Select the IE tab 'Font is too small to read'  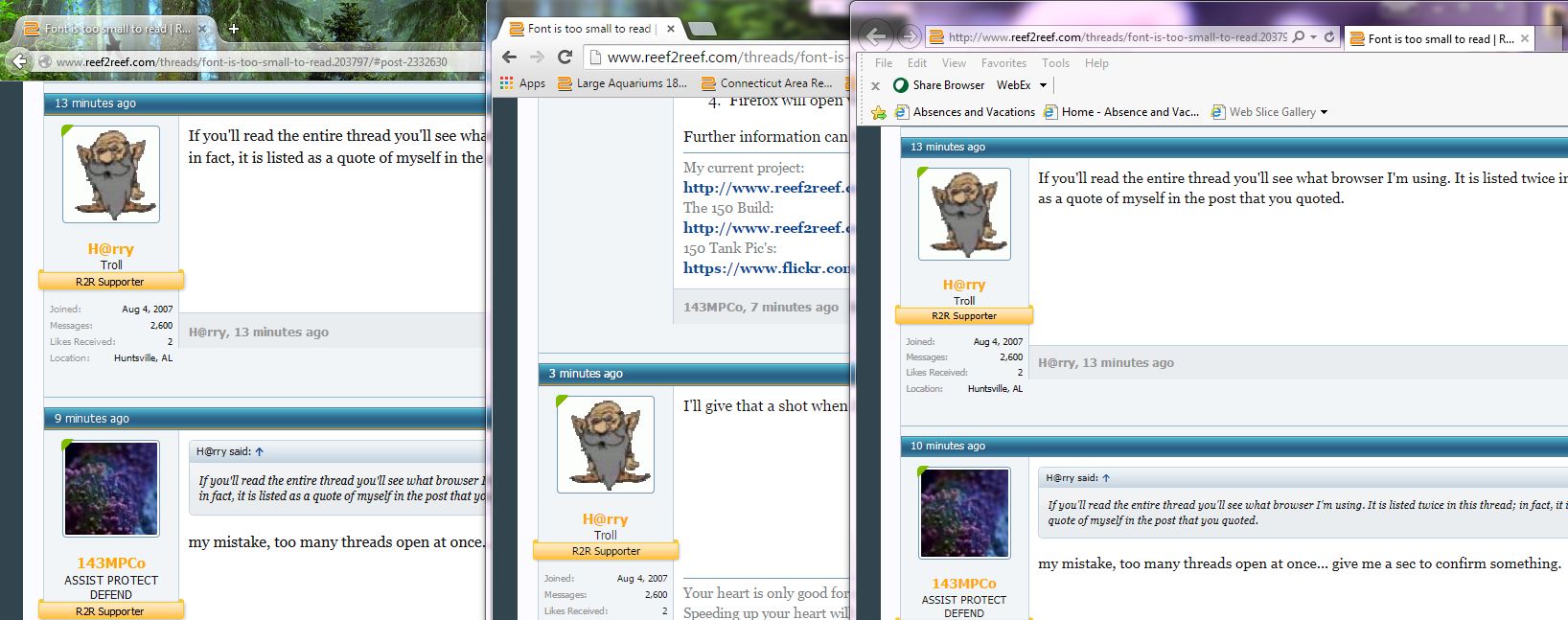pos(1440,38)
